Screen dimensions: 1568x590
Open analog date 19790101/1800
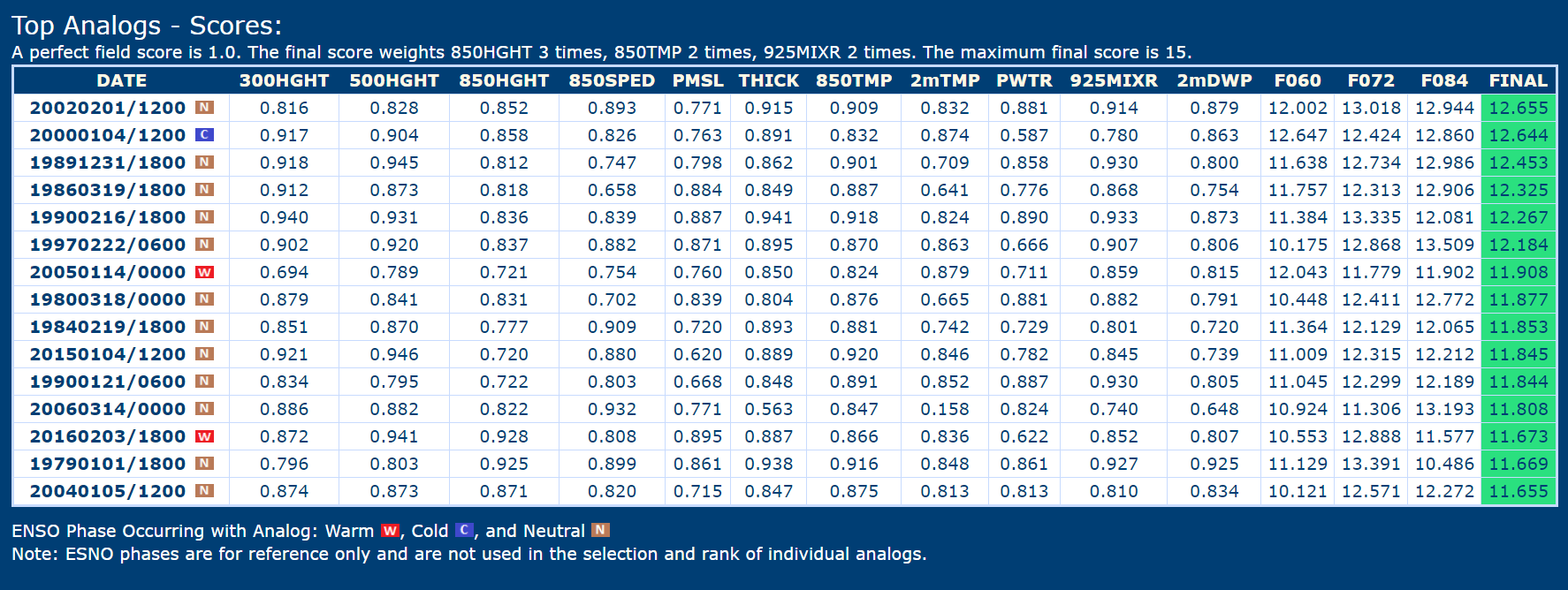point(108,464)
